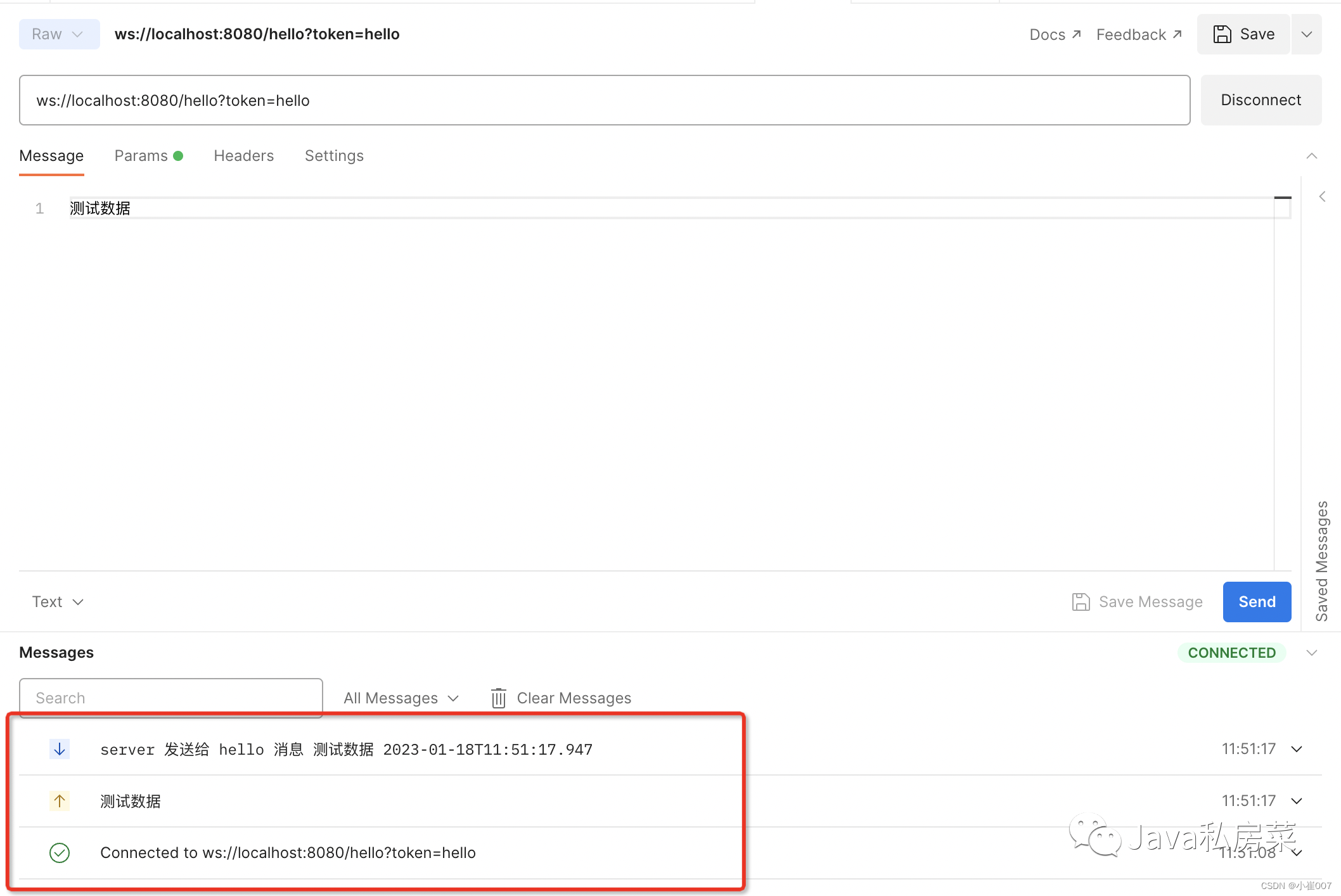
Task: Click the messages Search input field
Action: pos(170,698)
